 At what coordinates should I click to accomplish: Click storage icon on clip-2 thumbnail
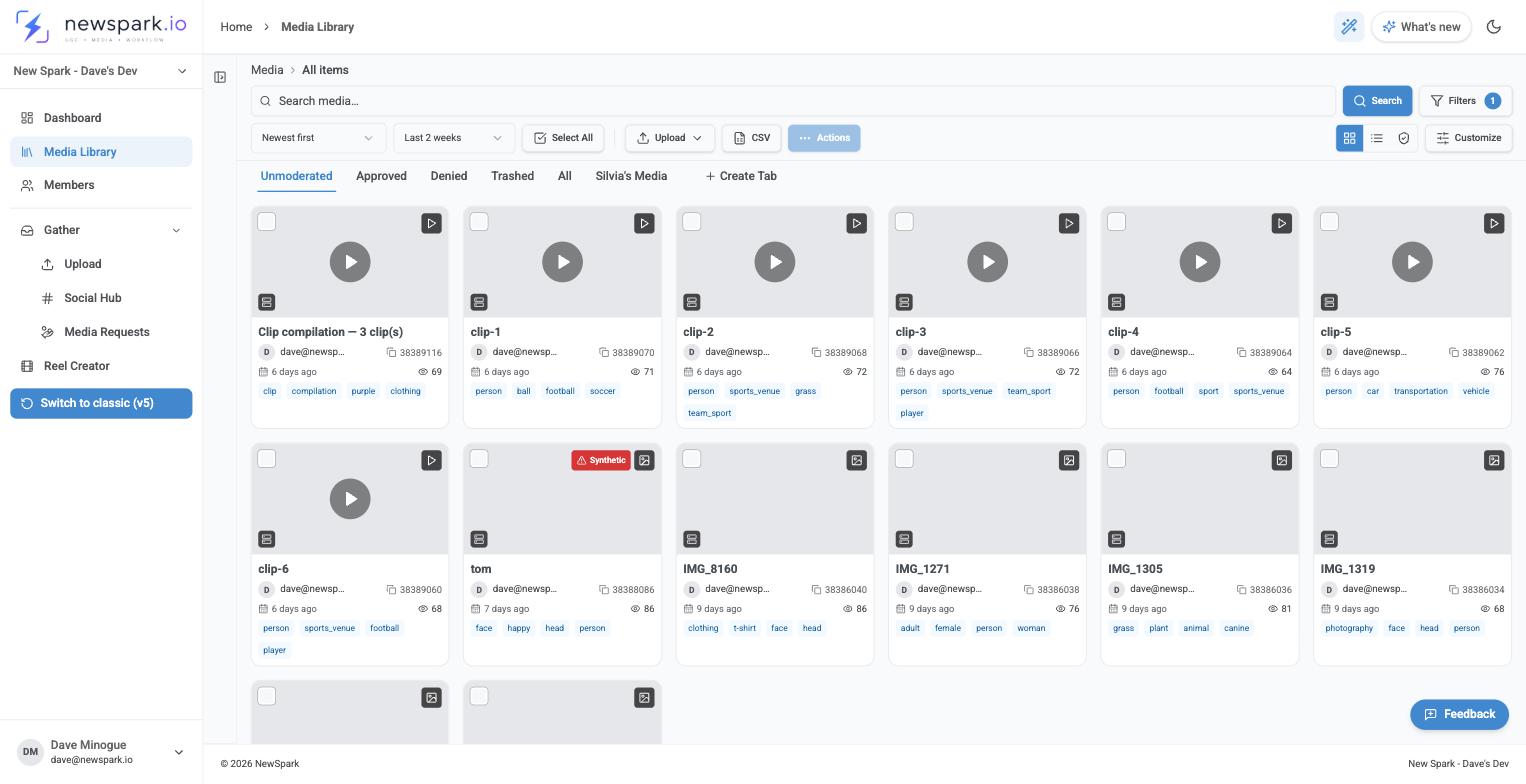coord(691,302)
